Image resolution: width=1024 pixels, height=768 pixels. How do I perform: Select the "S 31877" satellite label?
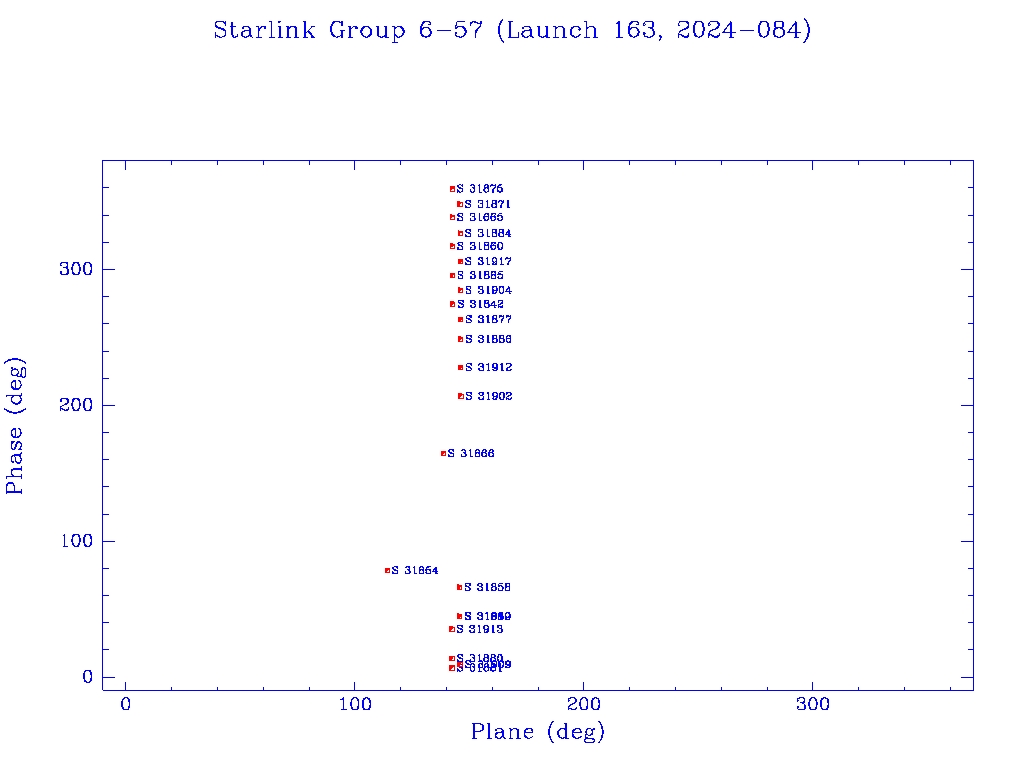coord(488,319)
